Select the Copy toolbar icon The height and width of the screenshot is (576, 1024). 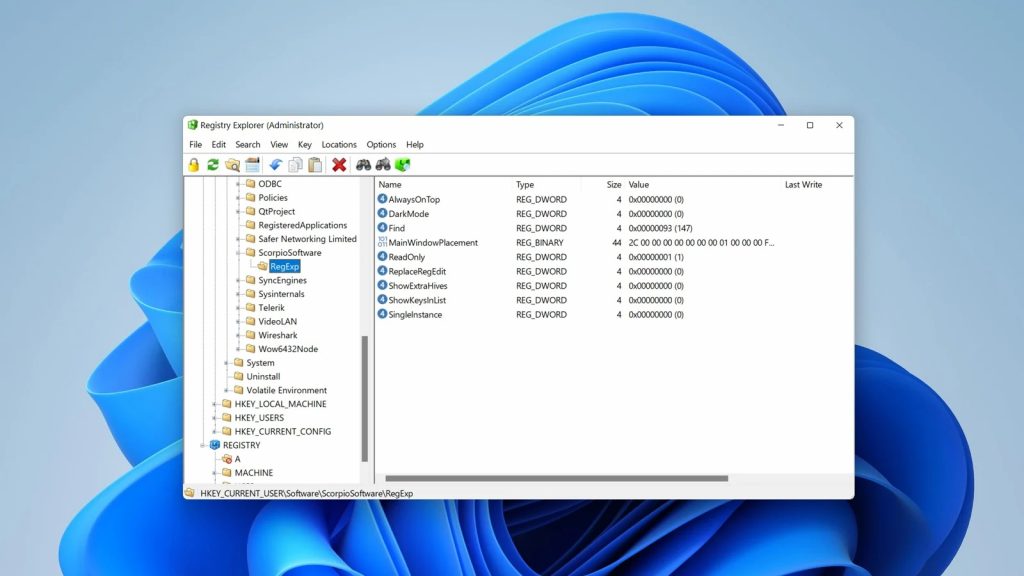click(x=294, y=164)
